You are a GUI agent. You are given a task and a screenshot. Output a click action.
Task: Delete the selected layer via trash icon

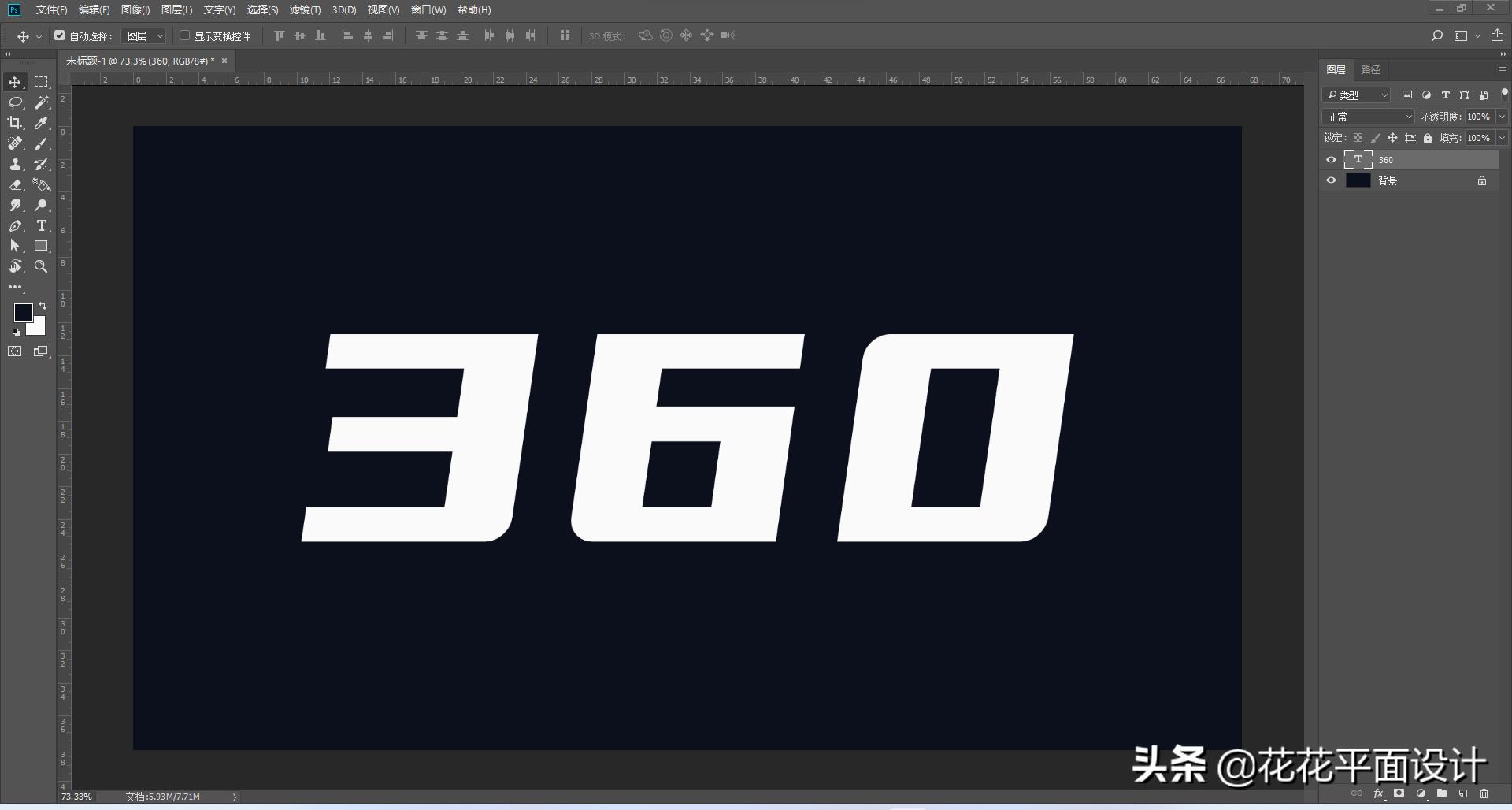click(1484, 794)
